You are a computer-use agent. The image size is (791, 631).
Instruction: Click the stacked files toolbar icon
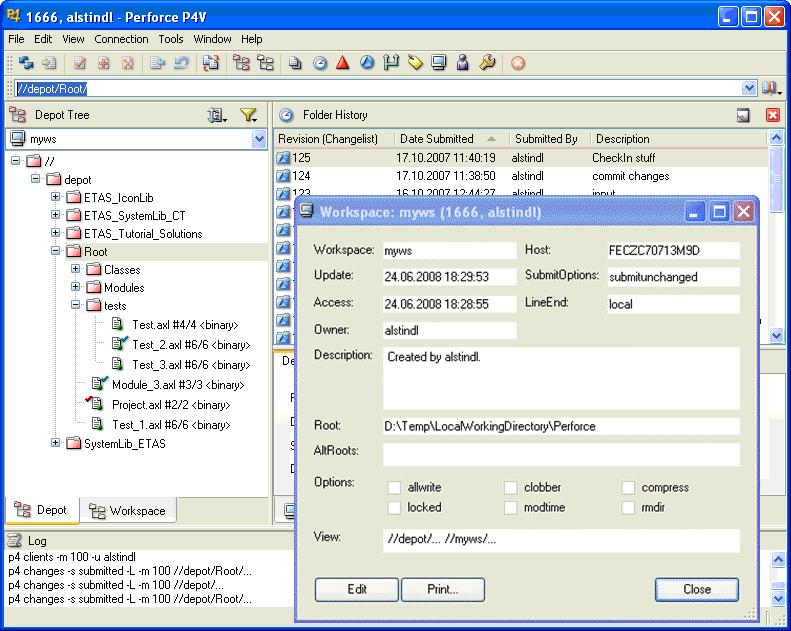coord(295,63)
